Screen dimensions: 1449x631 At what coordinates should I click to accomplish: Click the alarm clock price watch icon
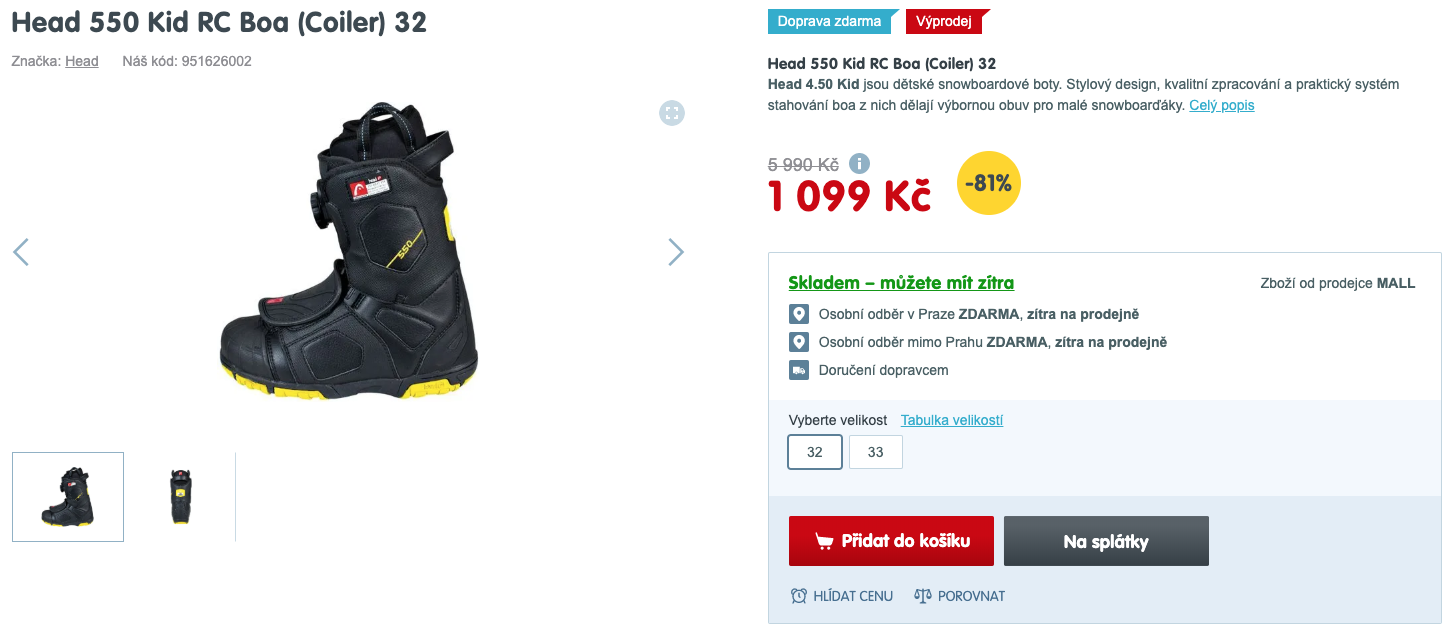(x=799, y=596)
